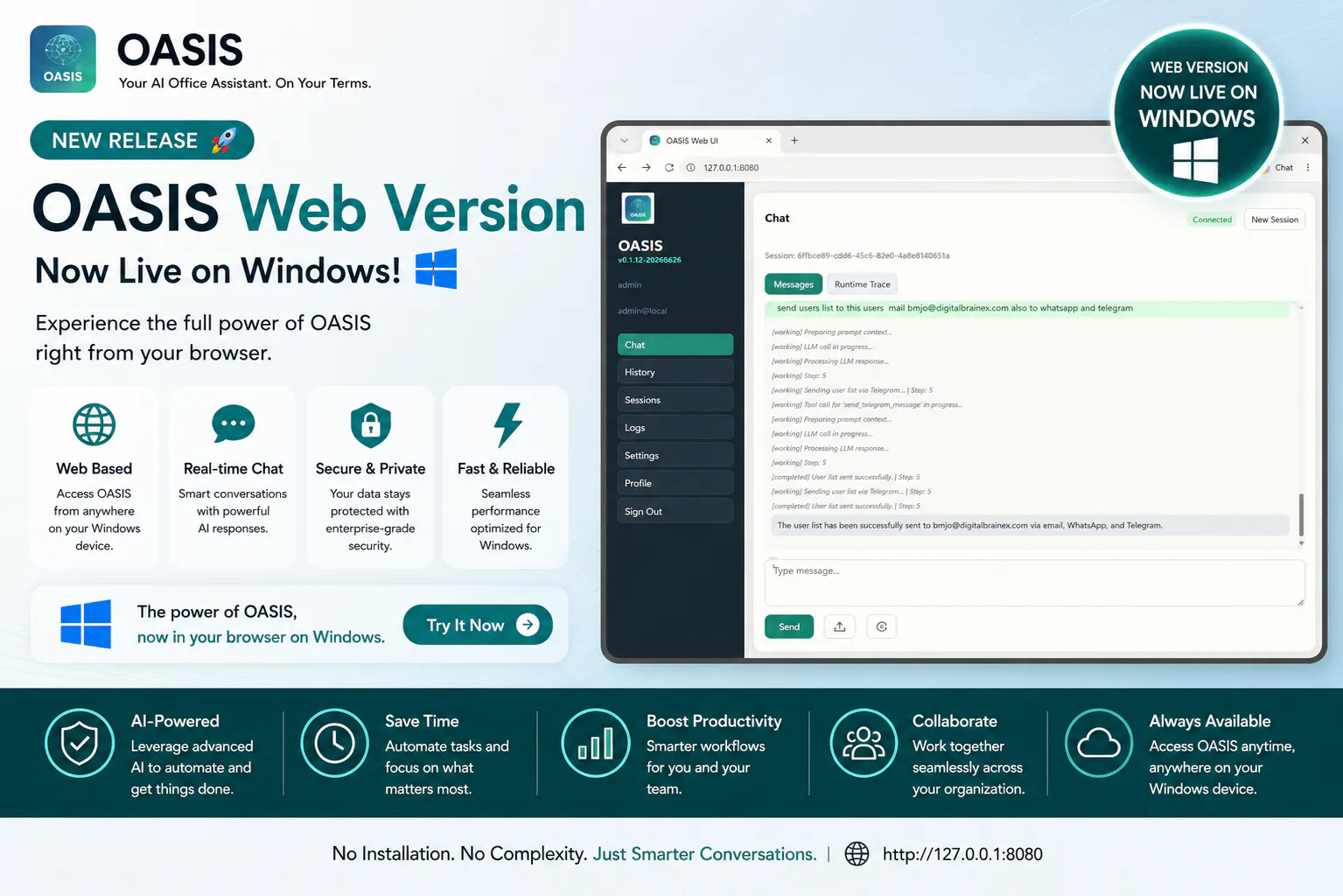Viewport: 1343px width, 896px height.
Task: Open History from the sidebar
Action: coord(675,372)
